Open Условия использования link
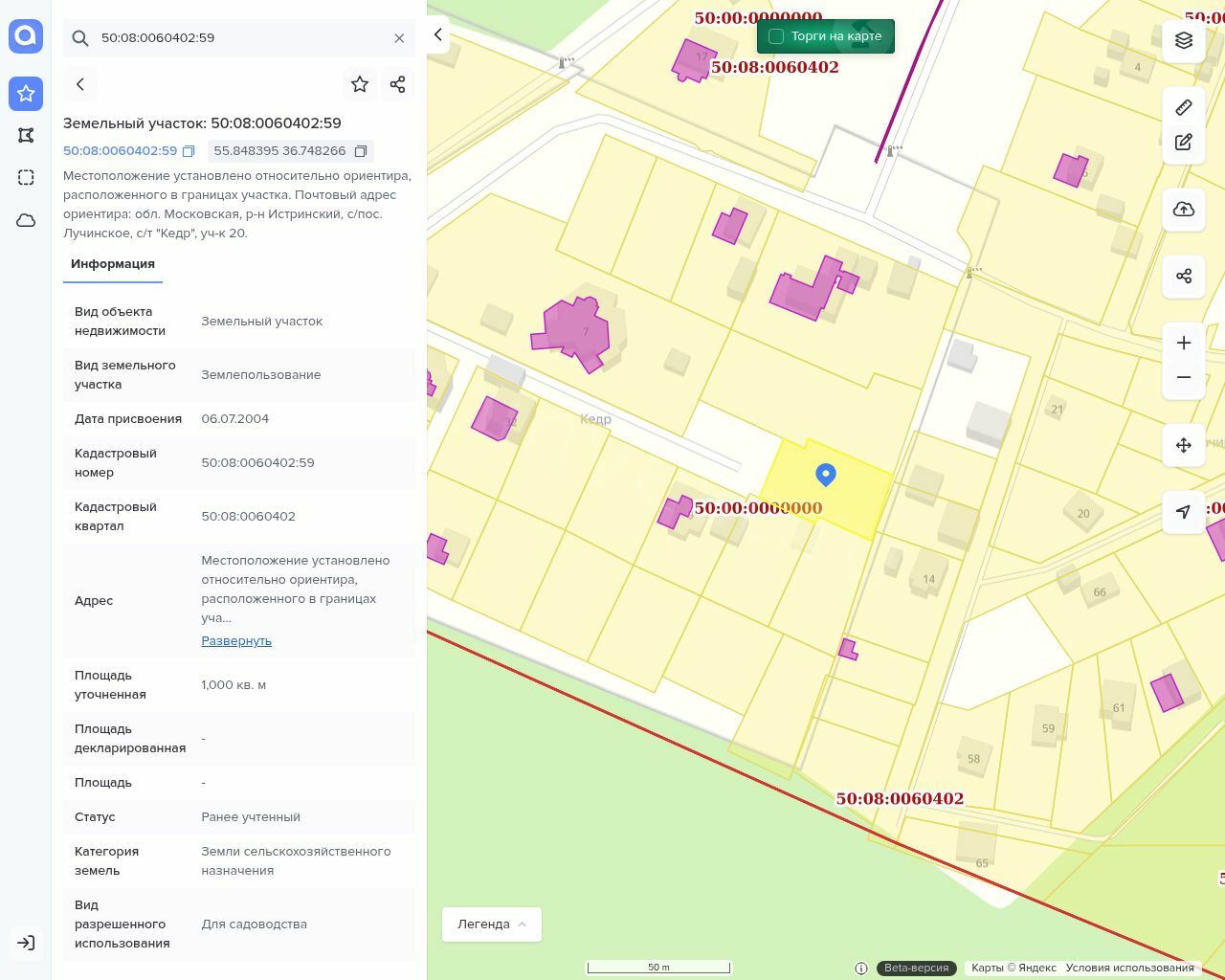1225x980 pixels. [1129, 968]
